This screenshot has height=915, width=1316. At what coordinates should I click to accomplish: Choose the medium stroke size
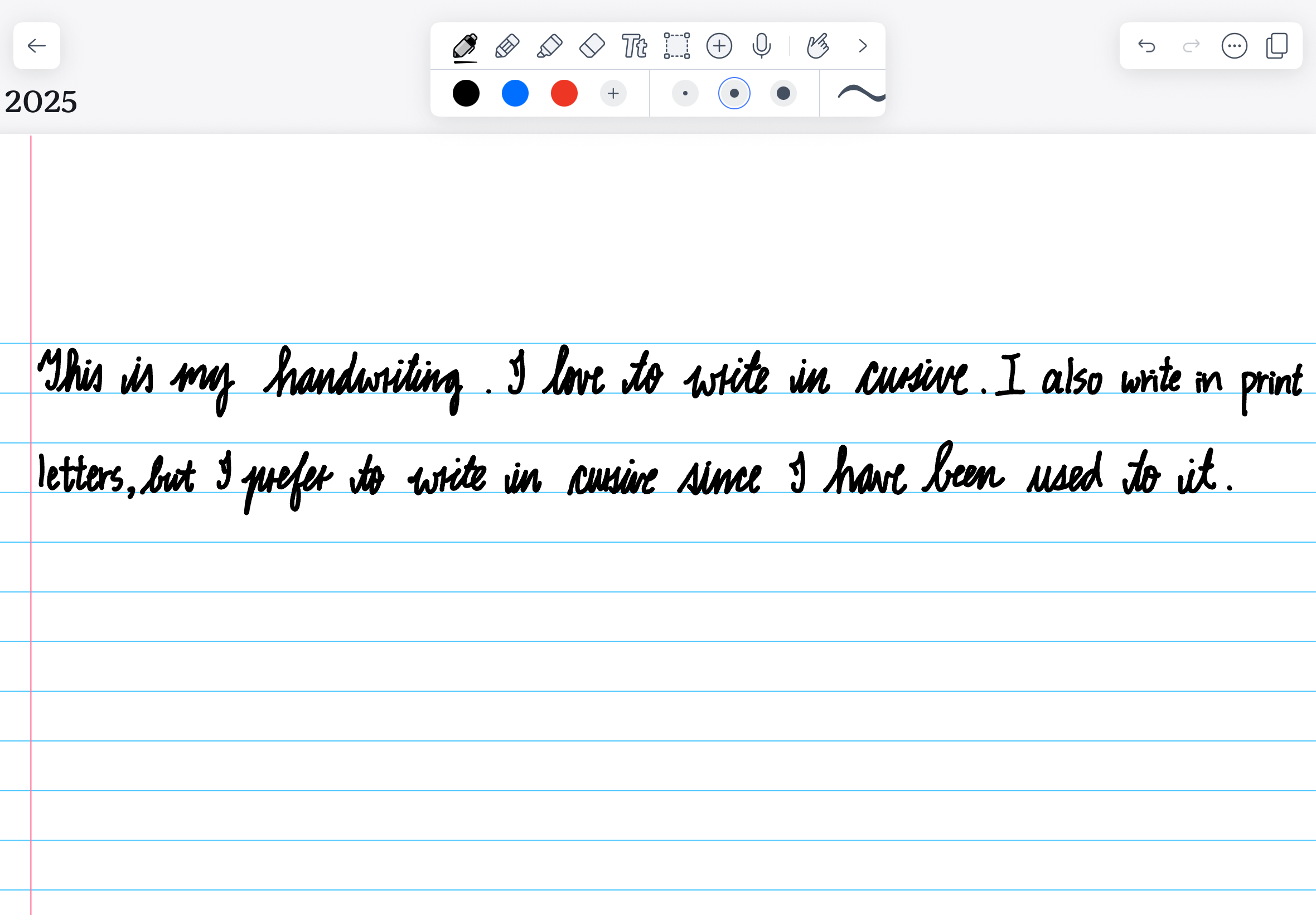[x=734, y=93]
